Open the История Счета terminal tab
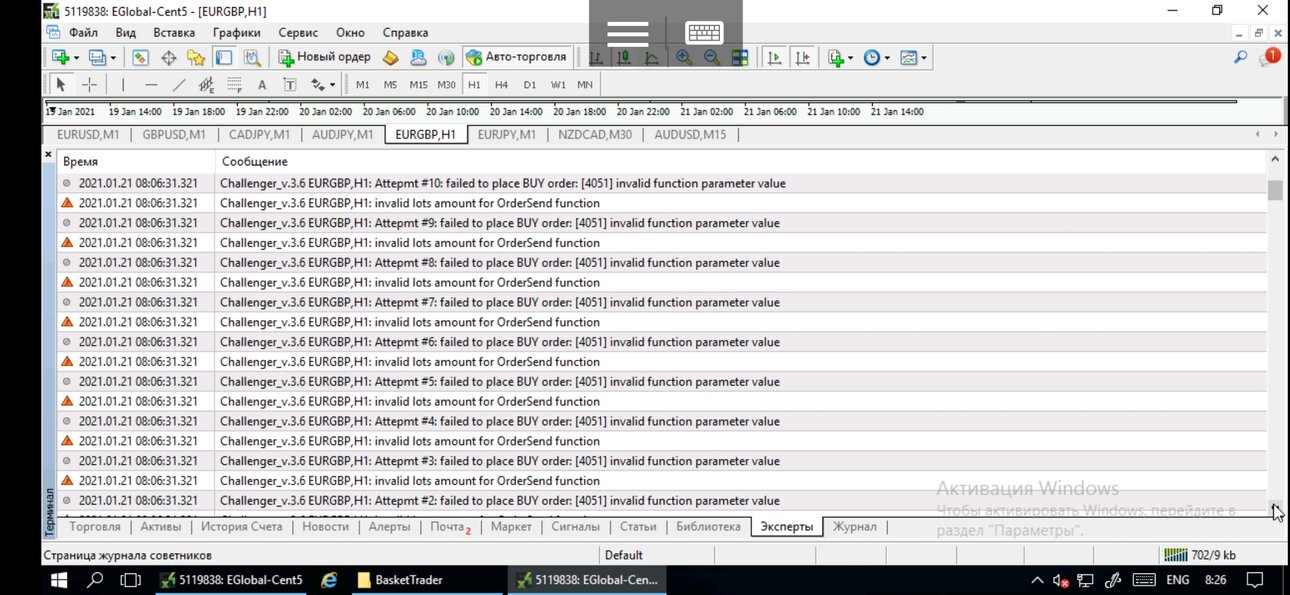Viewport: 1290px width, 595px height. (x=241, y=526)
